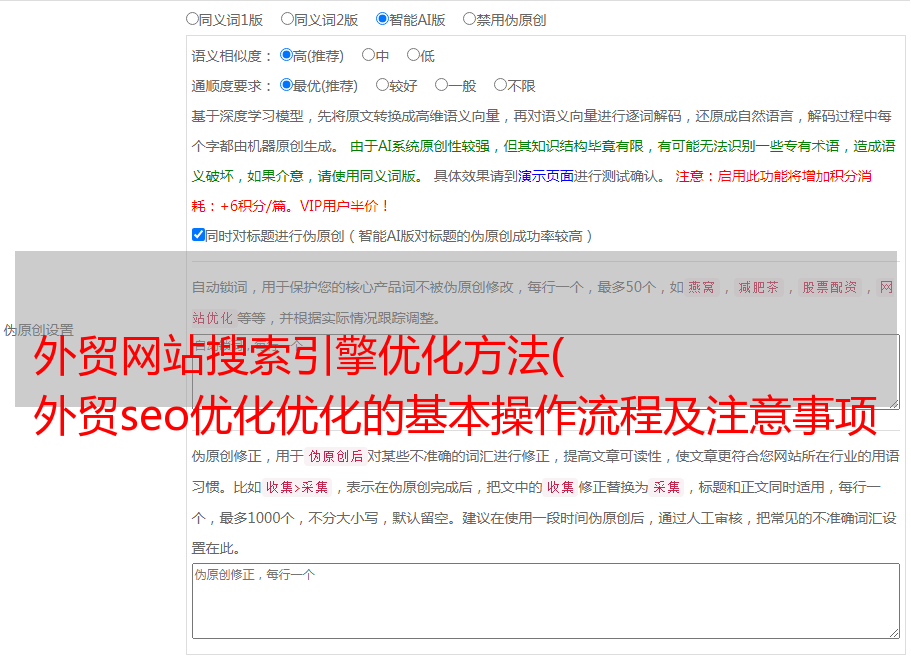Select 禁用伪原创 radio option
911x658 pixels.
pos(469,19)
